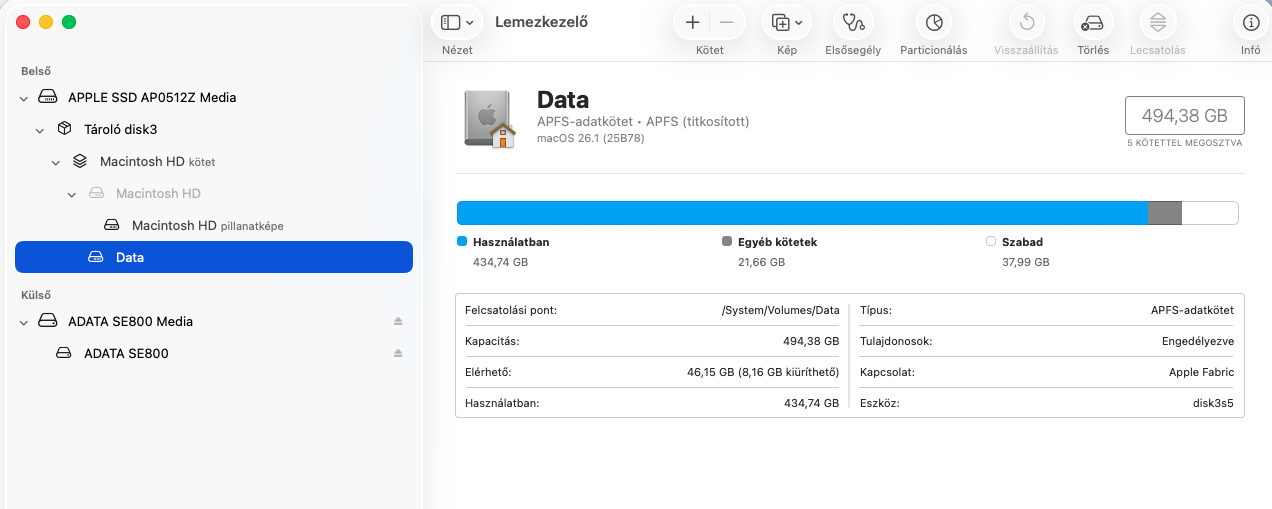Collapse the Macintosh HD kötet group
Screen dimensions: 1272x509
55,162
